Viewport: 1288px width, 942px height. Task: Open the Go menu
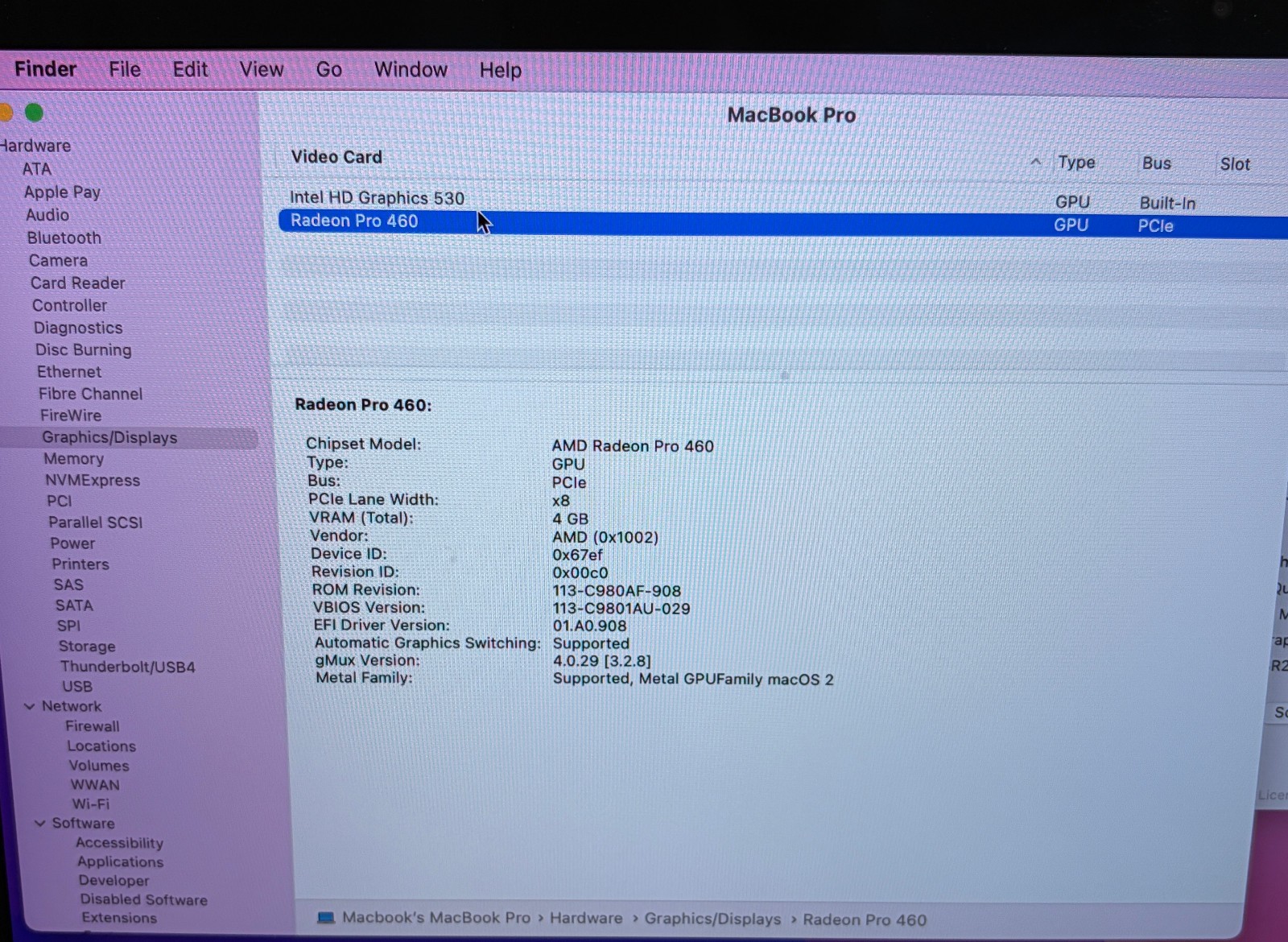pyautogui.click(x=328, y=70)
